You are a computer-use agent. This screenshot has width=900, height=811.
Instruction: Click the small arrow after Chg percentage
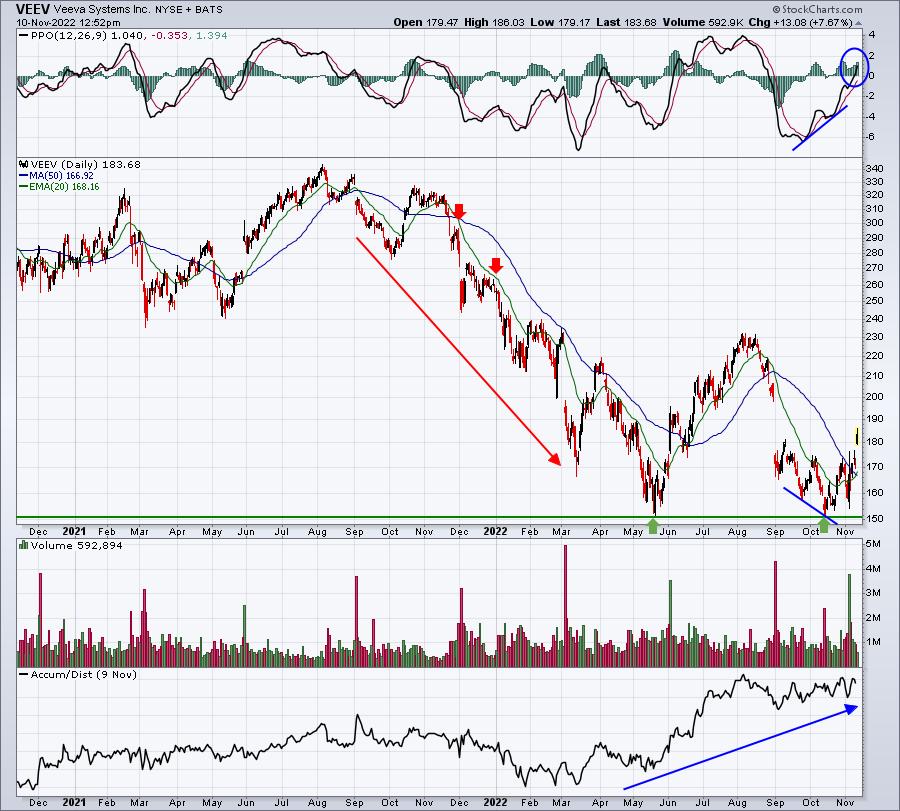tap(859, 24)
